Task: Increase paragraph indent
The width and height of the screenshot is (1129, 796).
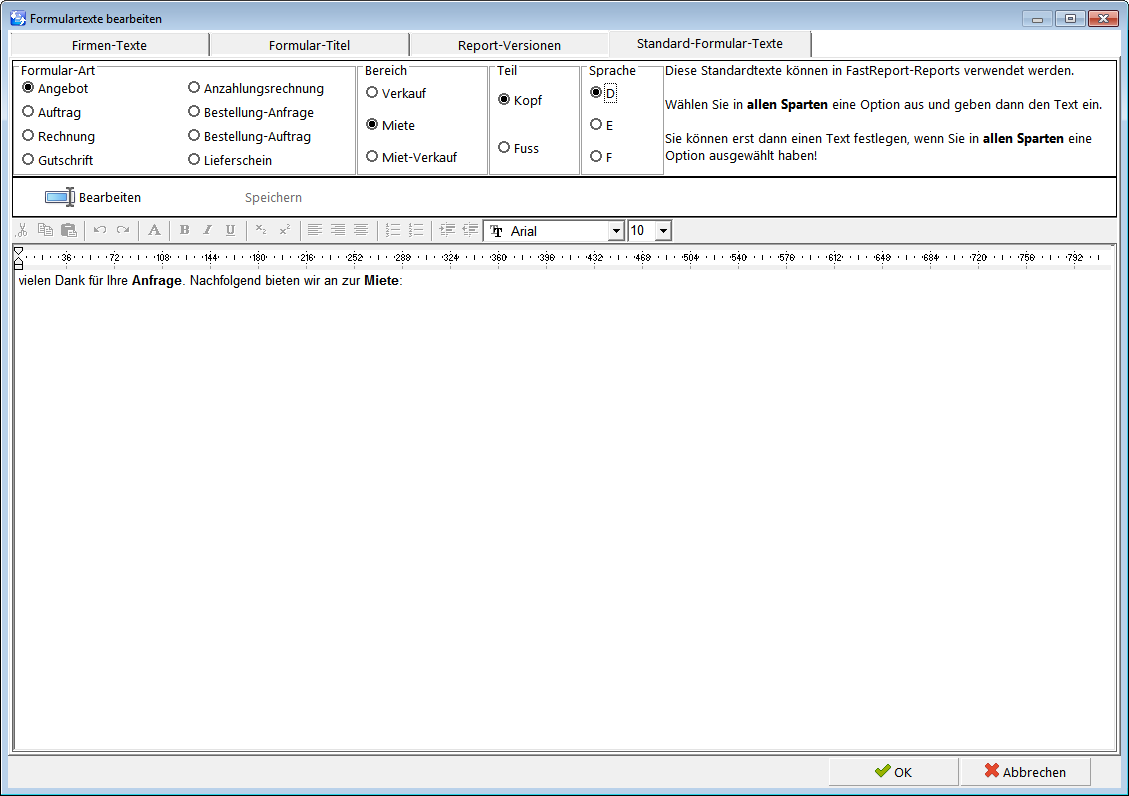Action: (447, 230)
